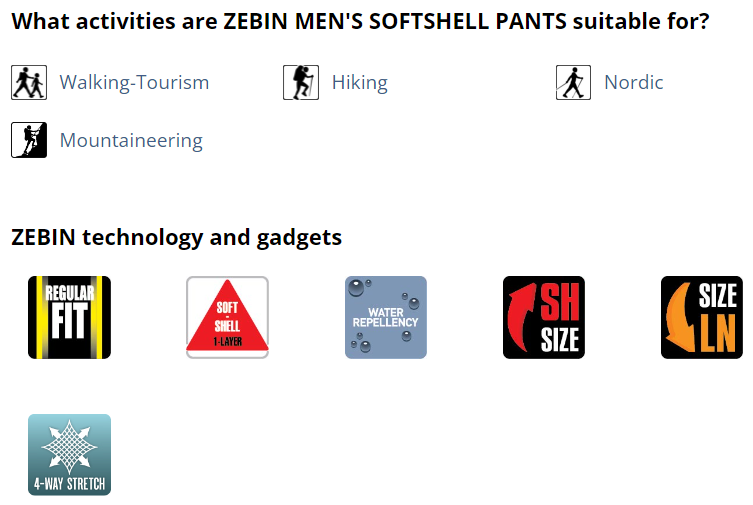Click the Nordic walking icon
The width and height of the screenshot is (753, 505).
573,83
